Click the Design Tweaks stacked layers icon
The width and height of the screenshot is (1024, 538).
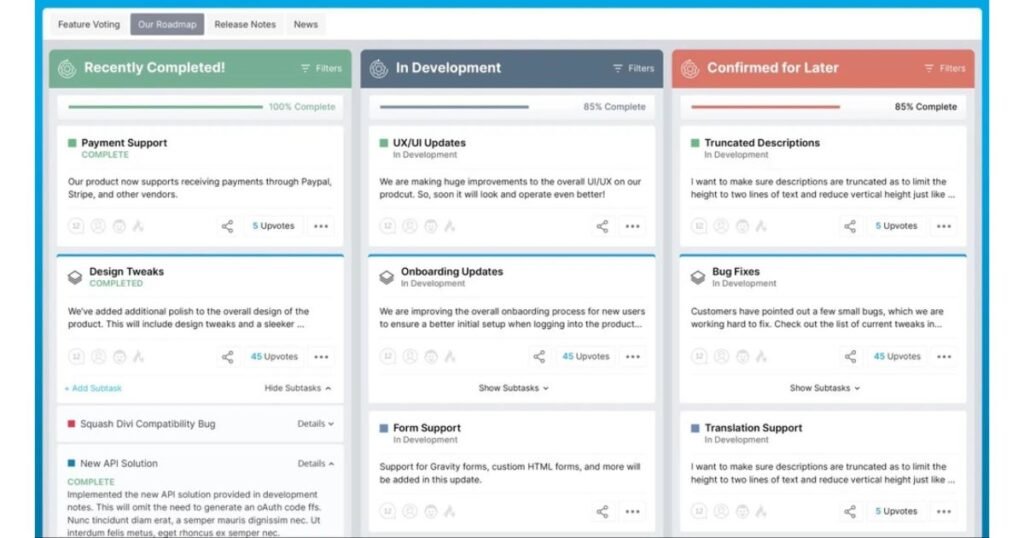tap(75, 277)
